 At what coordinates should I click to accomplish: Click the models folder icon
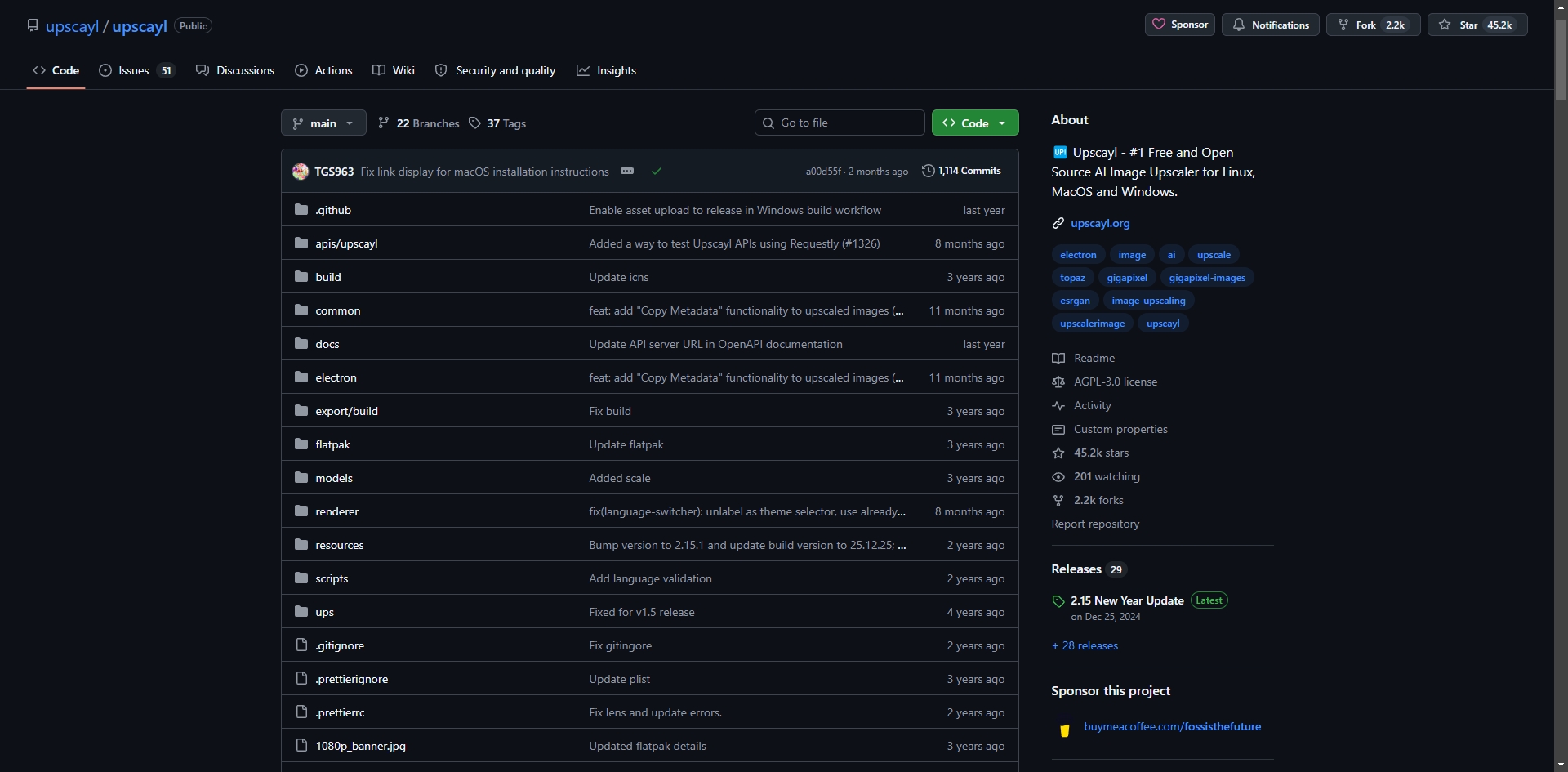(301, 478)
